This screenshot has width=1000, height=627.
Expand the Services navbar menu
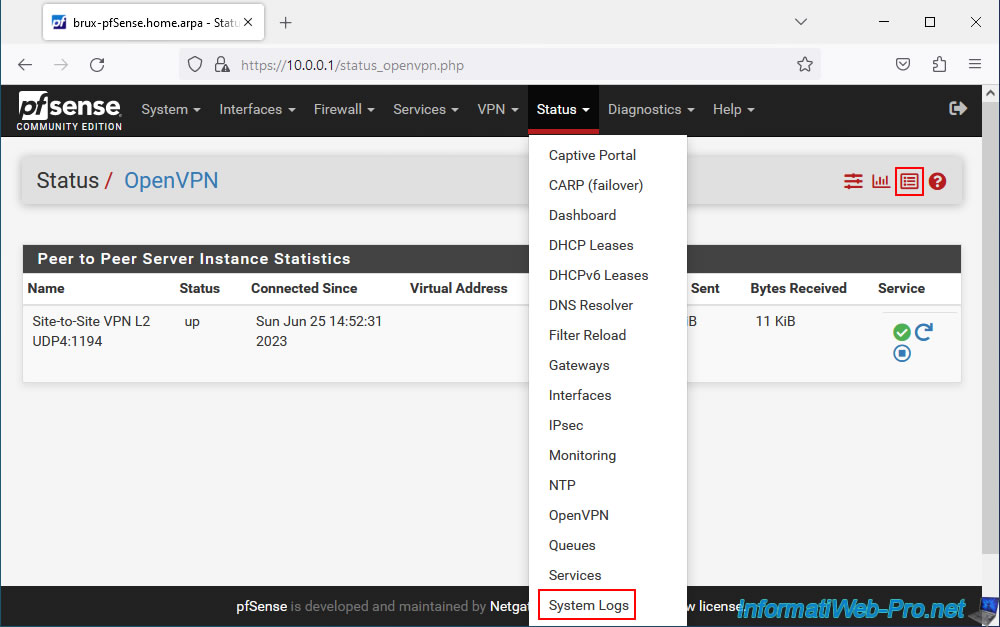pyautogui.click(x=425, y=110)
